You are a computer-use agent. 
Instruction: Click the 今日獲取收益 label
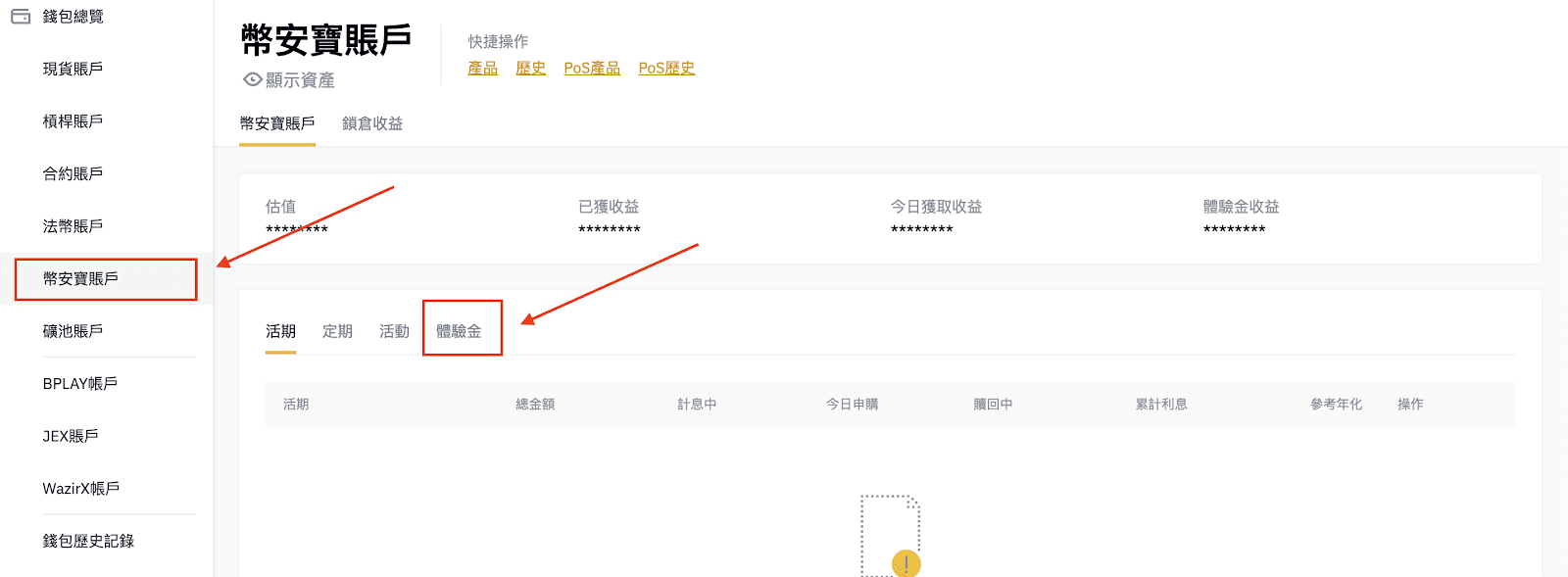936,207
